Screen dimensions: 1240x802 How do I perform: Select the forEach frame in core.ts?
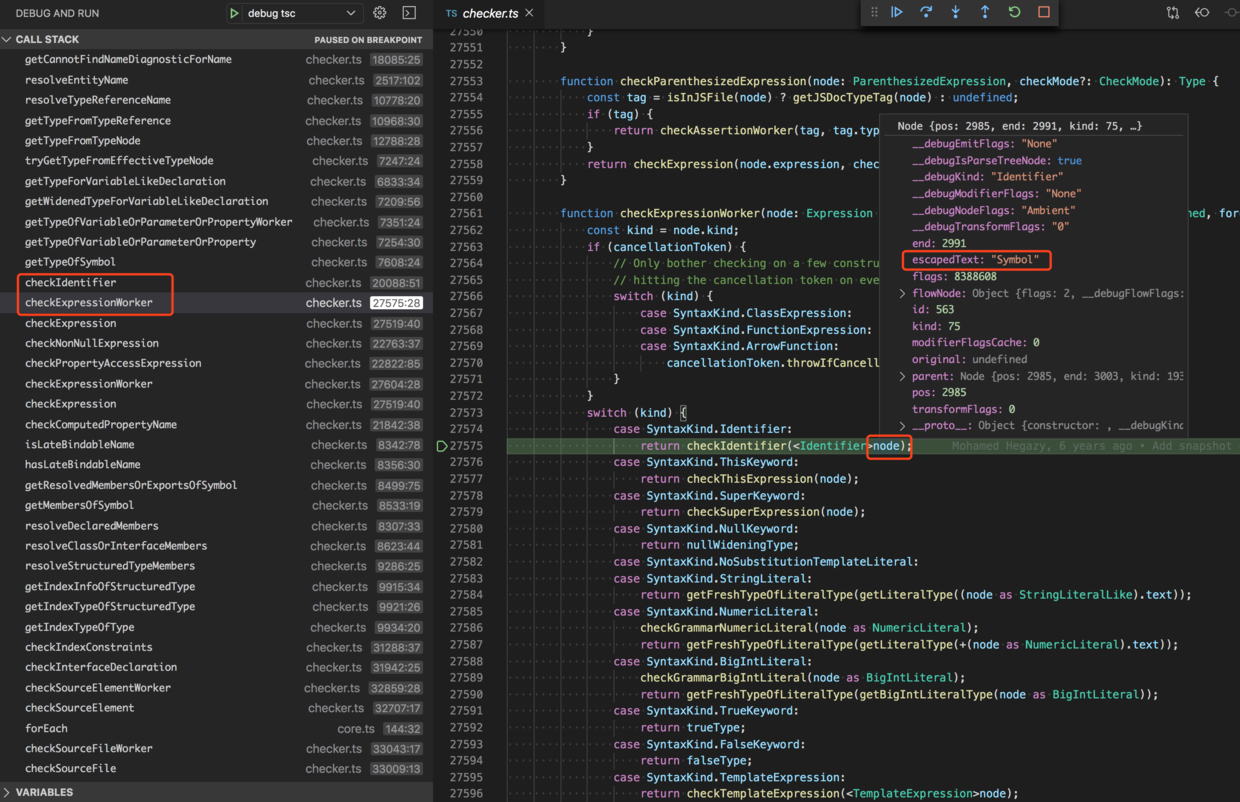[46, 728]
